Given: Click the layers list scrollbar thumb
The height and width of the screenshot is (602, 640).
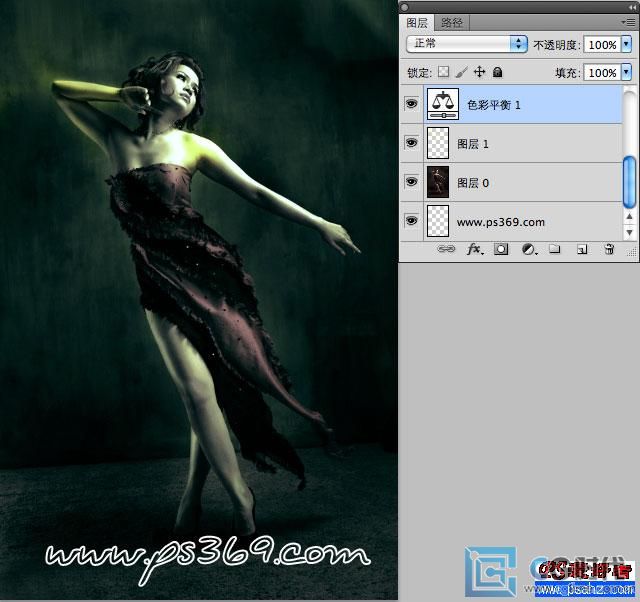Looking at the screenshot, I should click(x=629, y=182).
